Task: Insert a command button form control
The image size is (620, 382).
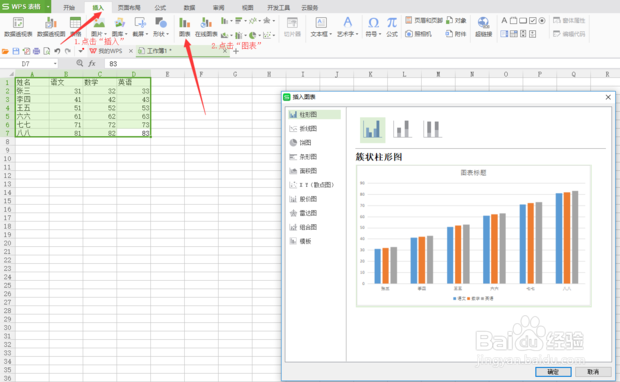Action: coord(523,21)
